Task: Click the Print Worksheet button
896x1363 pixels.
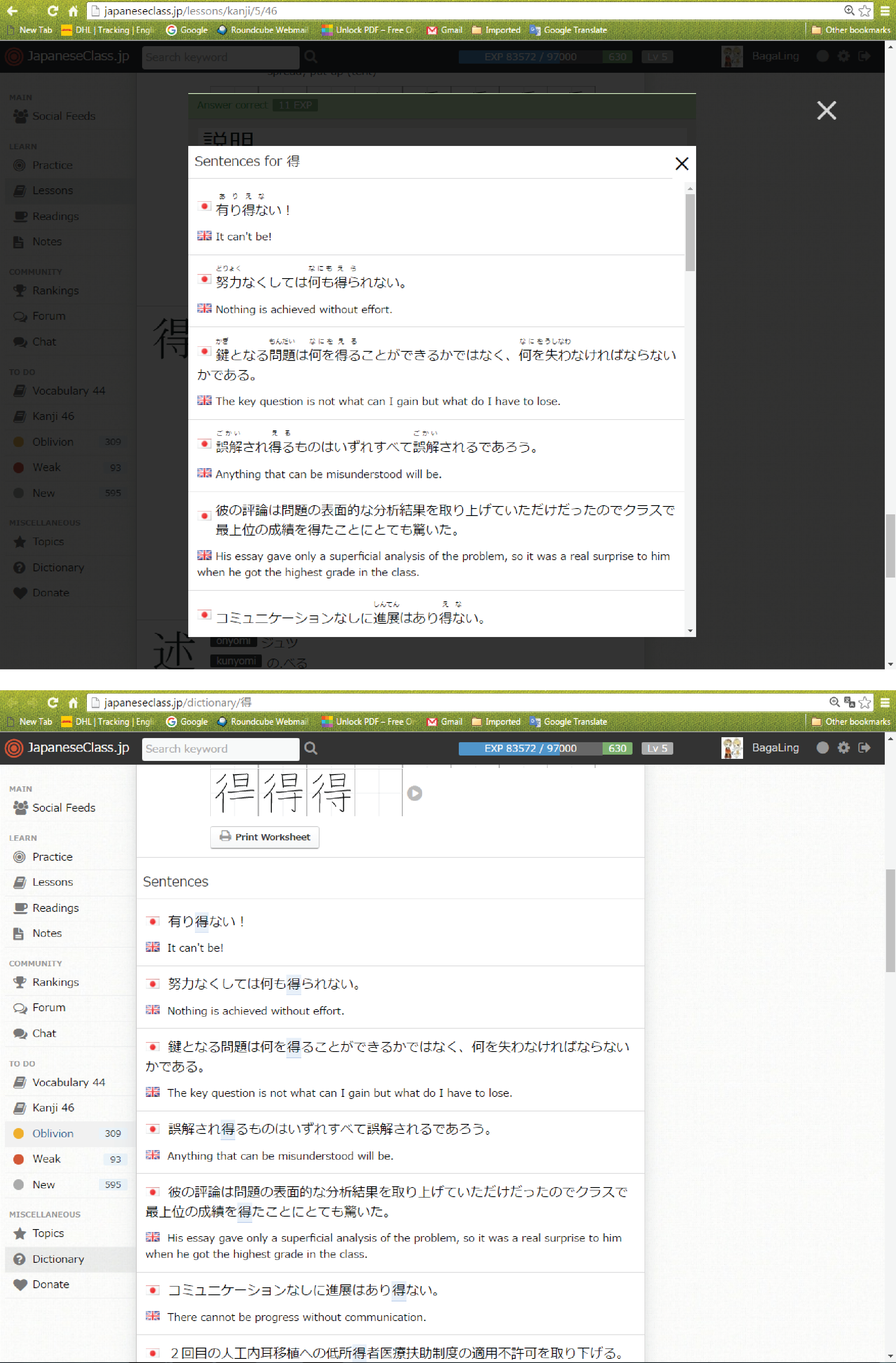Action: click(x=264, y=837)
